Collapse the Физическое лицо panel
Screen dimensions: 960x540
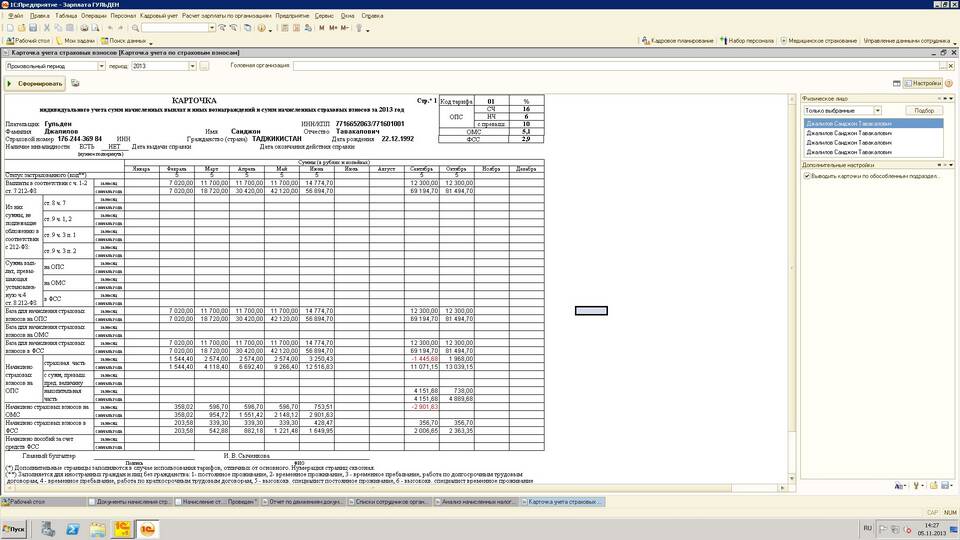coord(951,99)
